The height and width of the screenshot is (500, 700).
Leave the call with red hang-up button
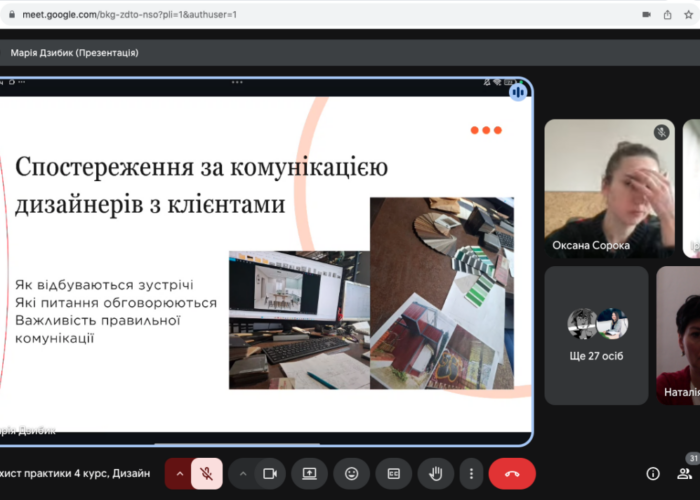[512, 473]
